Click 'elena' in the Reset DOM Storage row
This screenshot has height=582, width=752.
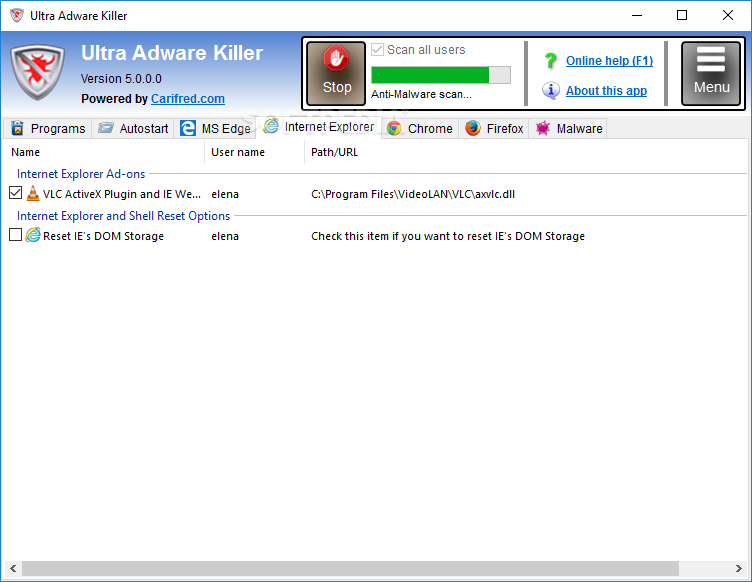[x=225, y=236]
